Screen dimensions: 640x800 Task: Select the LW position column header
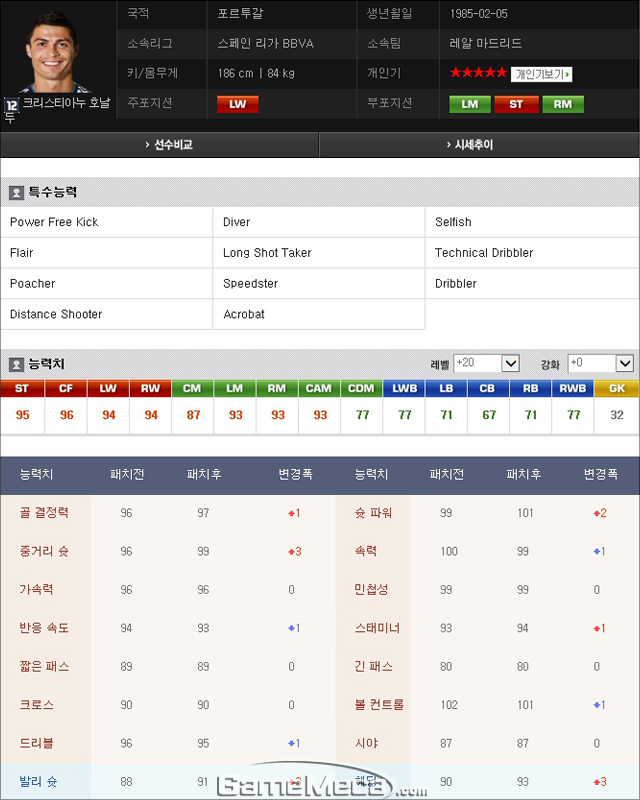click(x=108, y=388)
